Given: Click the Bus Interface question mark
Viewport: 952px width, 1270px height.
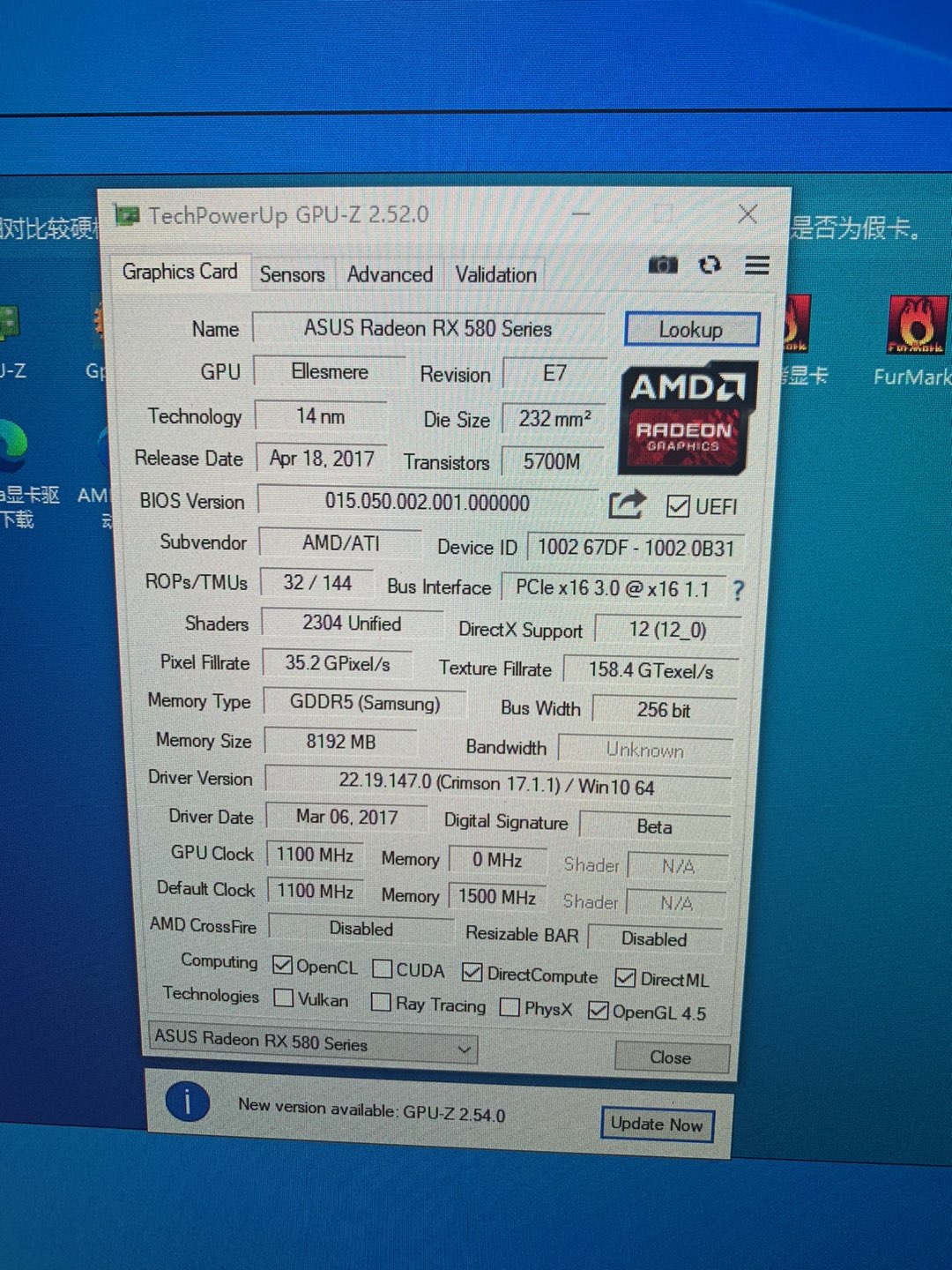Looking at the screenshot, I should 739,590.
